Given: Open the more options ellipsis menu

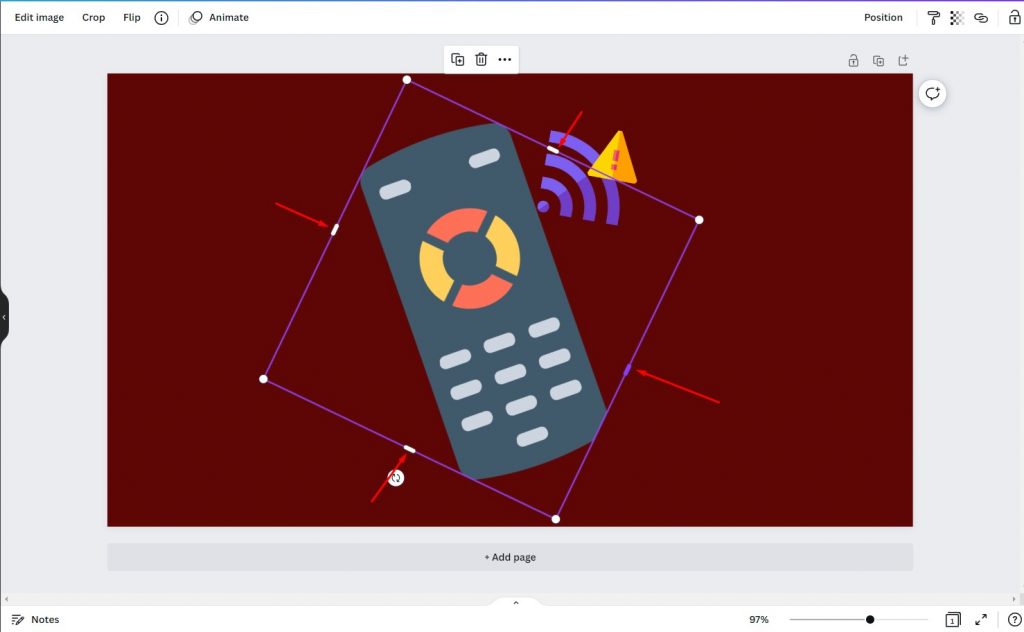Looking at the screenshot, I should pyautogui.click(x=505, y=59).
